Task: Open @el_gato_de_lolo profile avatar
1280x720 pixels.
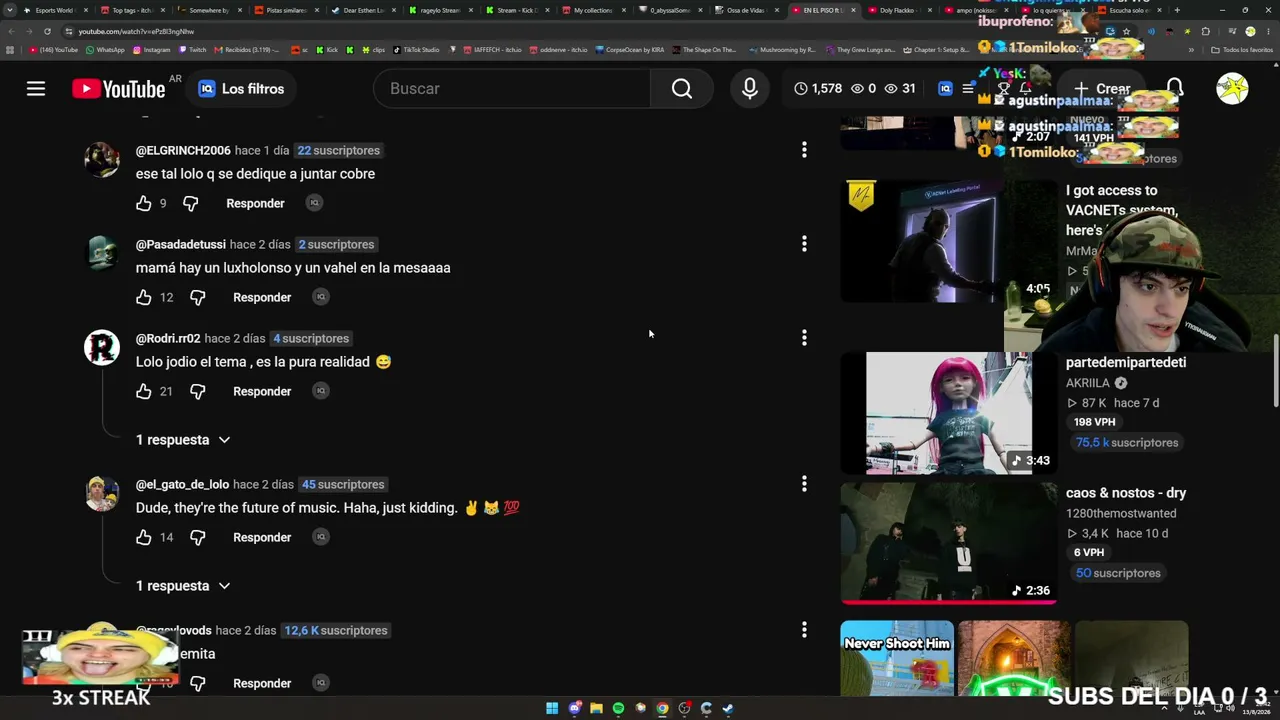Action: pyautogui.click(x=102, y=494)
